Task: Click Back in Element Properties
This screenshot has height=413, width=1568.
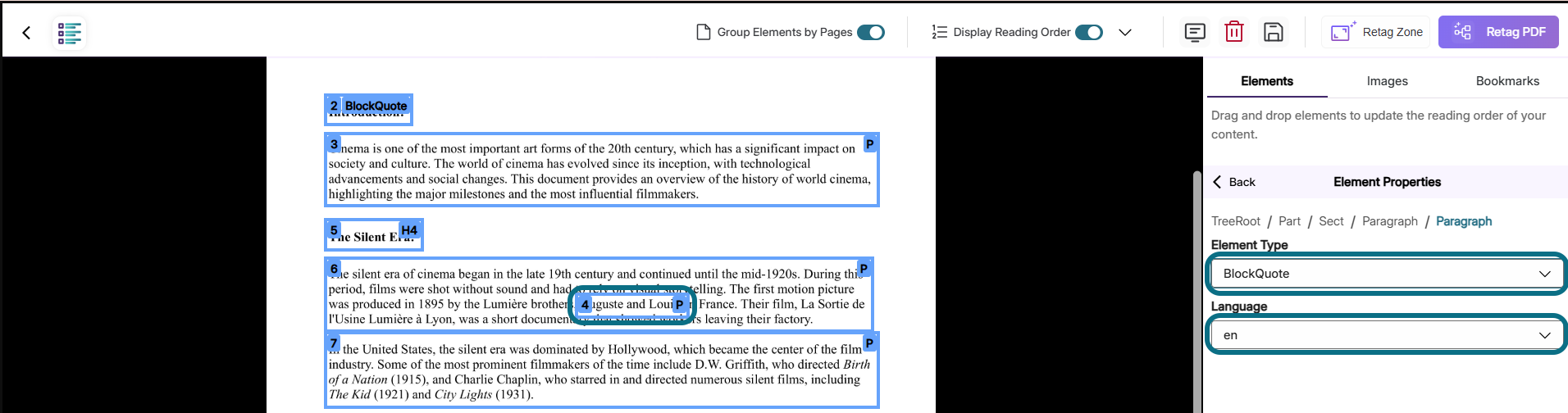Action: pyautogui.click(x=1234, y=182)
